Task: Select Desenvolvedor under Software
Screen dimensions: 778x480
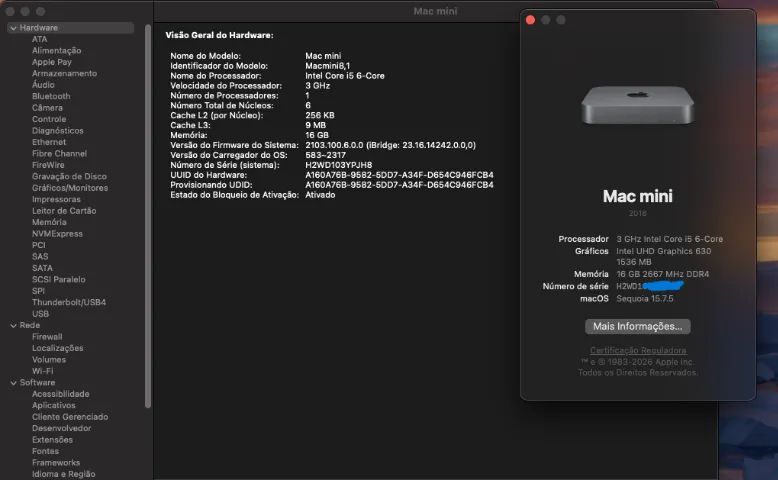Action: pos(62,428)
